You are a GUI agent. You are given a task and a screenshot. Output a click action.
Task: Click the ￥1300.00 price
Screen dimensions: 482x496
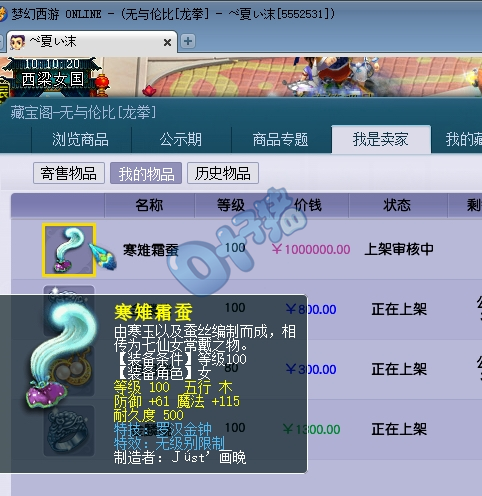tap(311, 429)
